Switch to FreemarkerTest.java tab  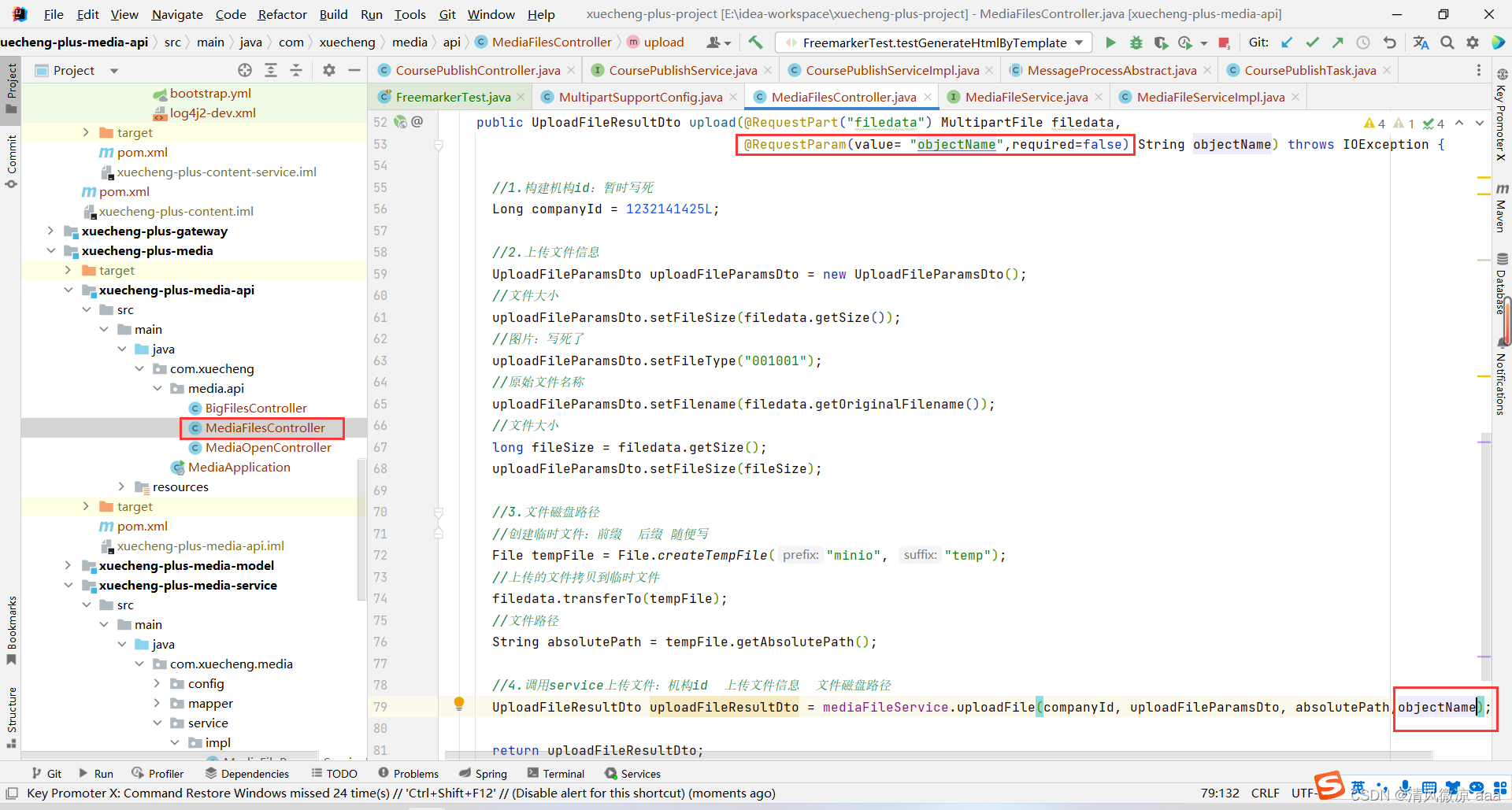click(452, 97)
